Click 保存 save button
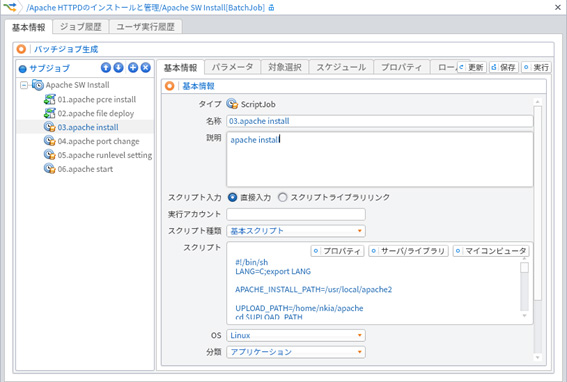The height and width of the screenshot is (382, 567). click(504, 67)
